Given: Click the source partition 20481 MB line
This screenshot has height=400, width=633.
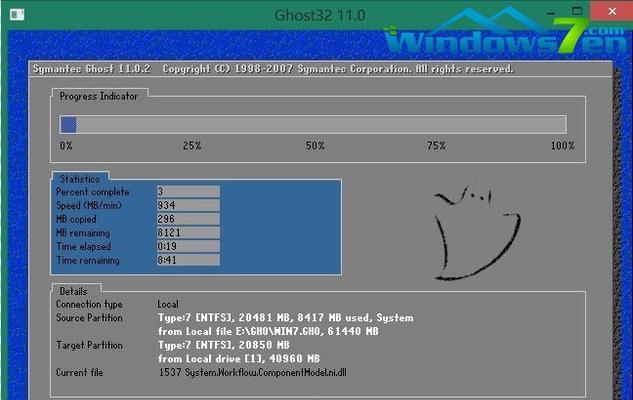Looking at the screenshot, I should pos(286,318).
